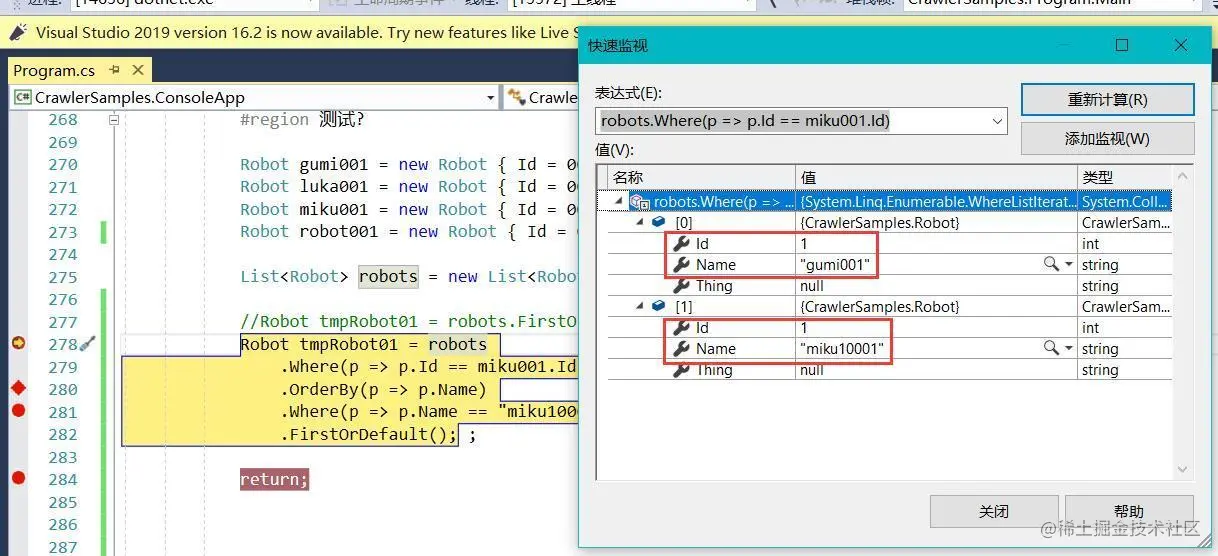Close the Program.cs editor tab
The width and height of the screenshot is (1218, 556).
pyautogui.click(x=137, y=70)
